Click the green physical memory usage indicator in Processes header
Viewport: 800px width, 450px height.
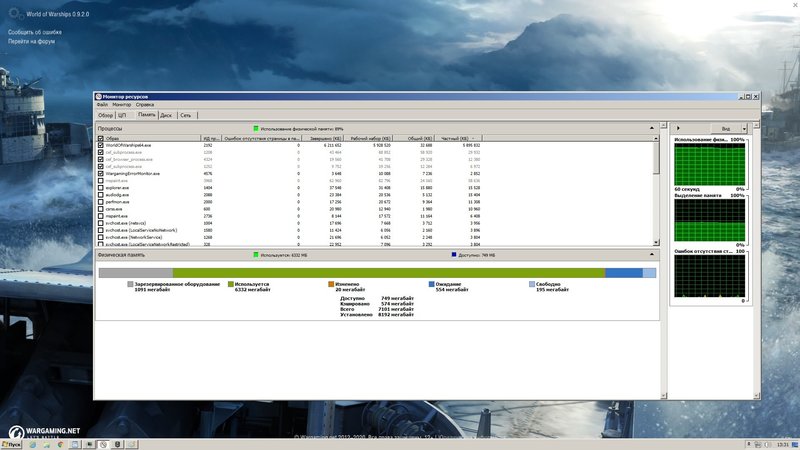(x=256, y=129)
